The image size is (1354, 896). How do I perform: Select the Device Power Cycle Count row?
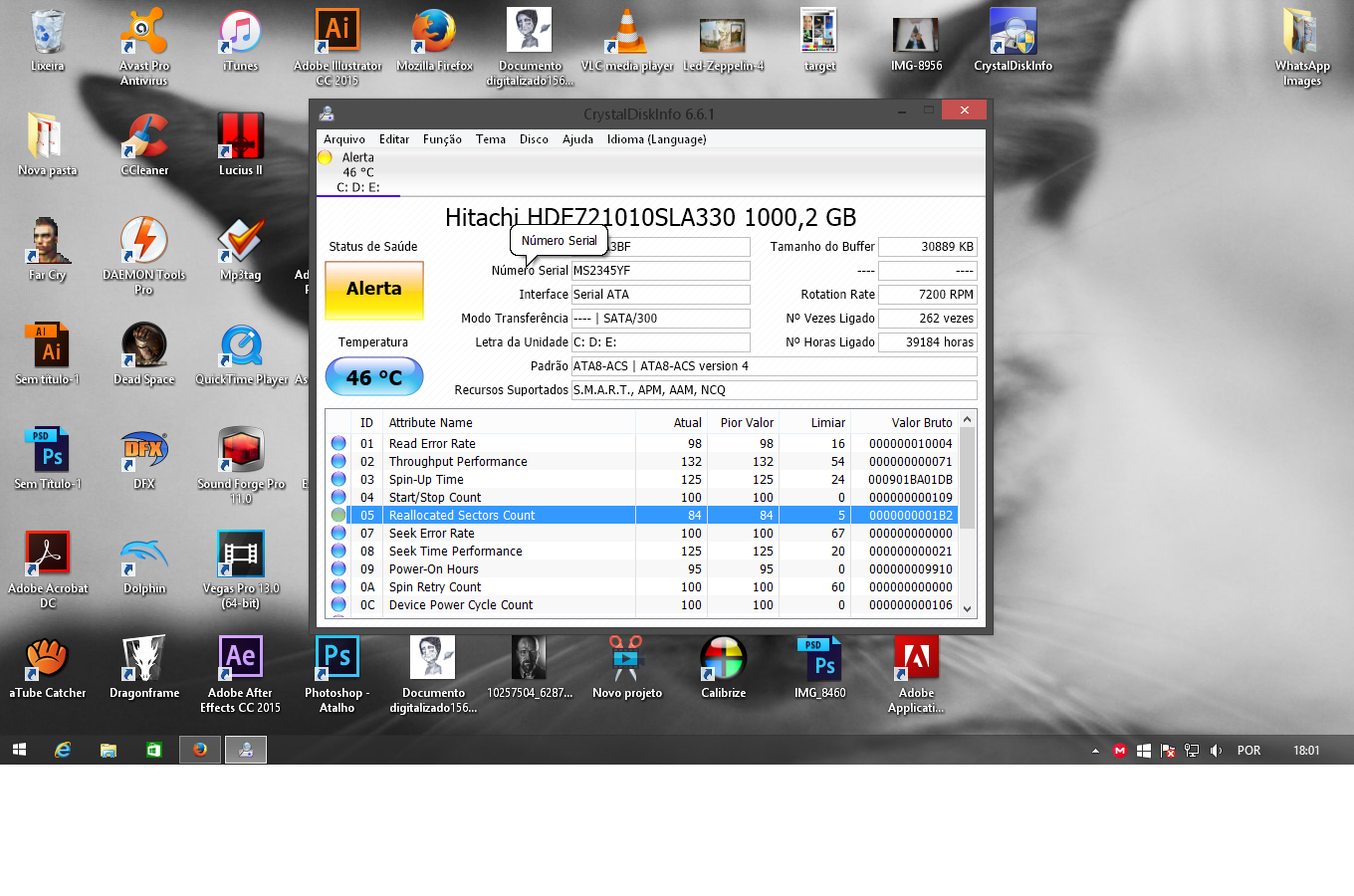click(x=643, y=605)
